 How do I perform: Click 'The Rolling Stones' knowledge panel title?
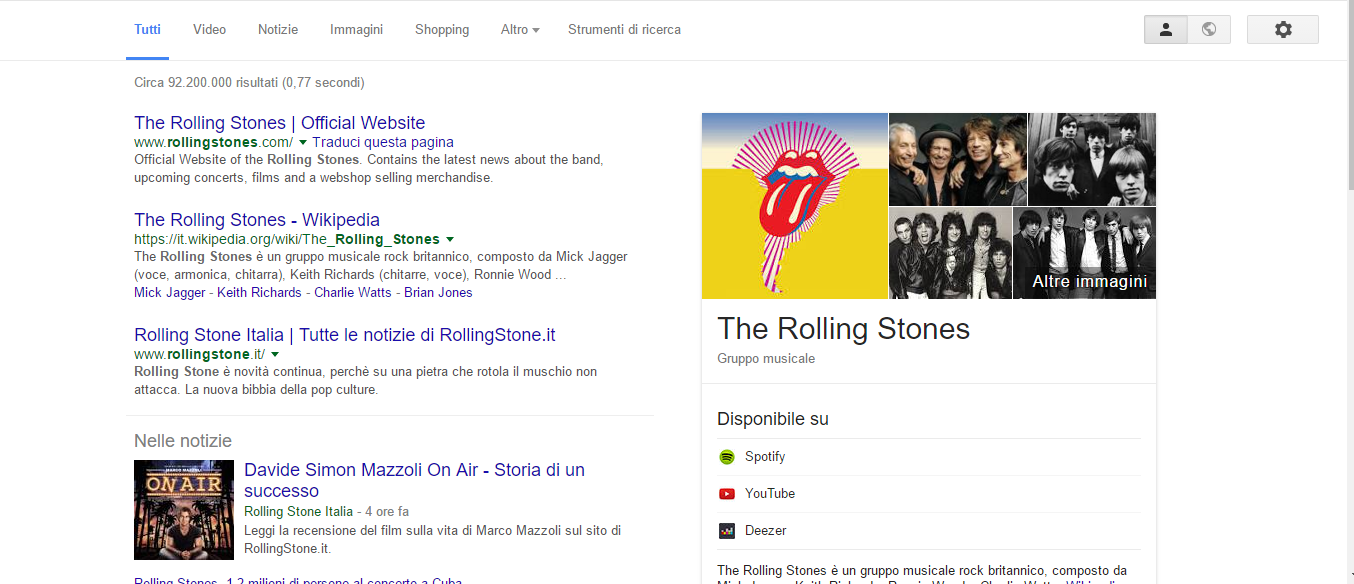[x=844, y=329]
